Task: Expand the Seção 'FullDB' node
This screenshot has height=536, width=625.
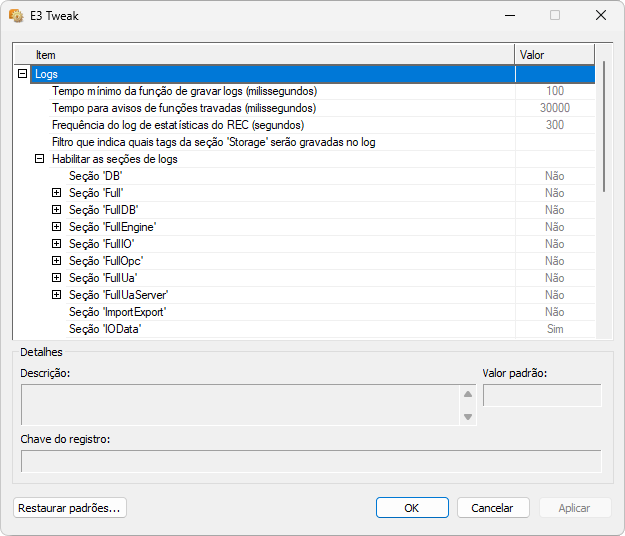Action: (x=57, y=210)
